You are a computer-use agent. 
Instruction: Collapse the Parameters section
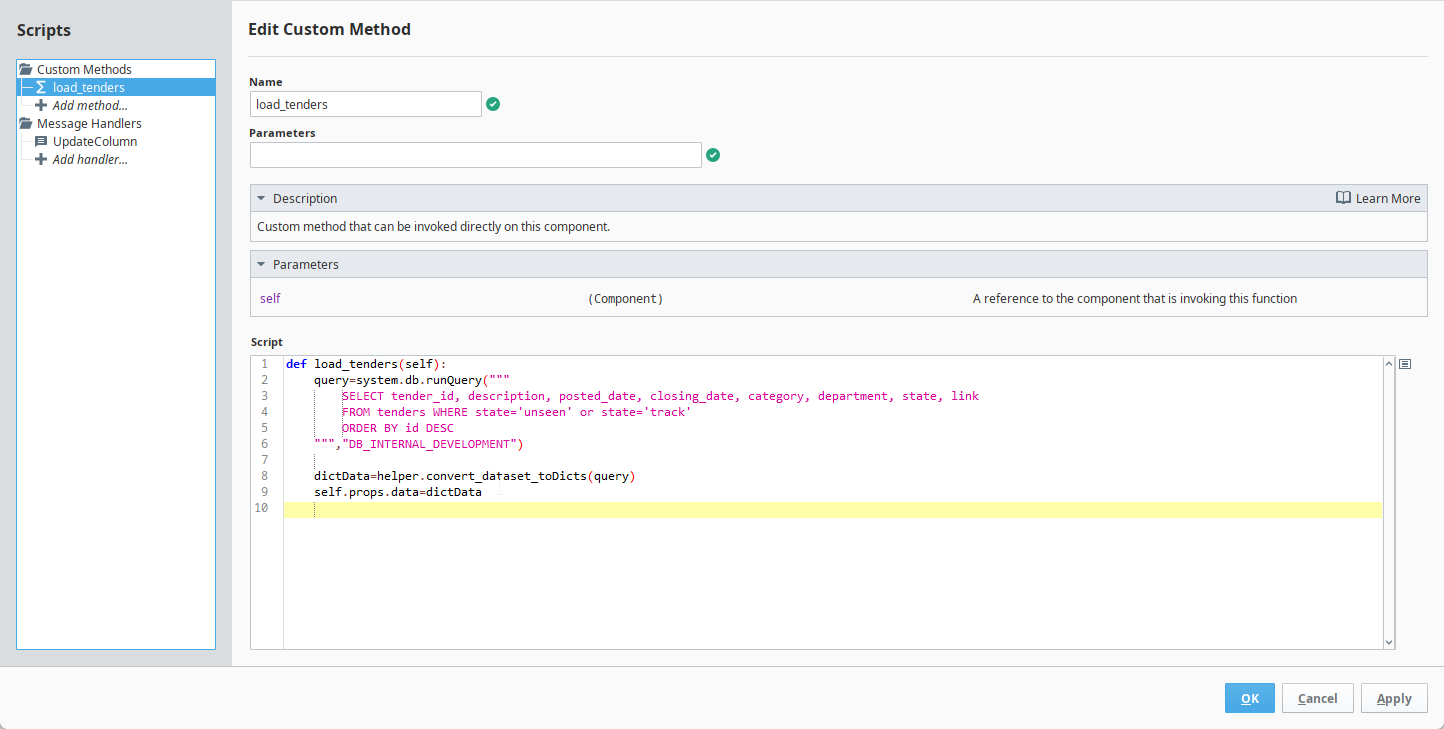[x=261, y=264]
